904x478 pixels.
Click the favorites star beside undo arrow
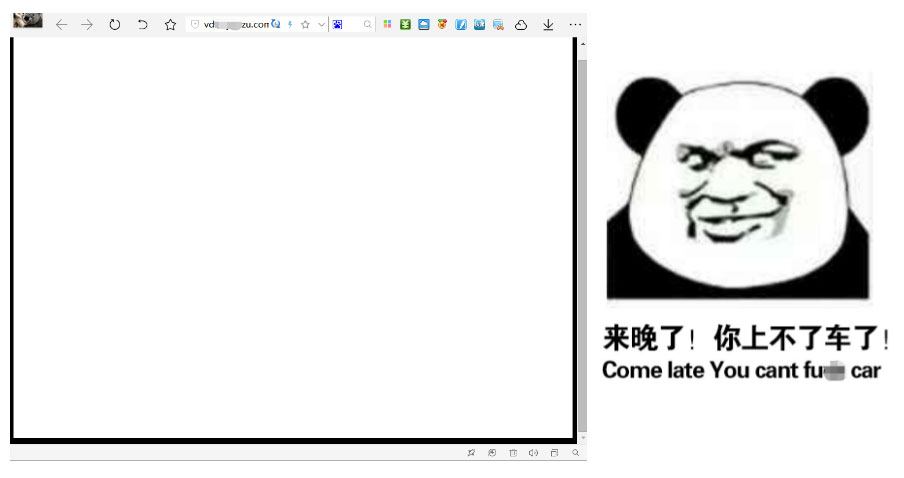[x=170, y=25]
